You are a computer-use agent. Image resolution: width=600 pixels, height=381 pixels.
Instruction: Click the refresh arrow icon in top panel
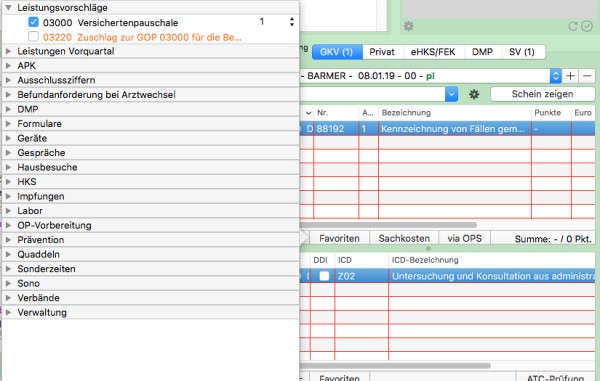tap(573, 26)
